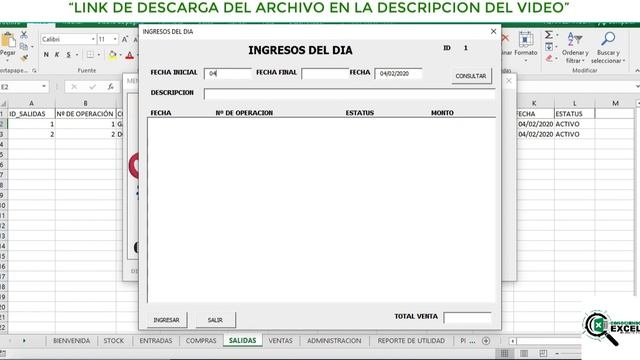Click the FECHA INICIAL input field
The height and width of the screenshot is (360, 640).
(x=228, y=73)
